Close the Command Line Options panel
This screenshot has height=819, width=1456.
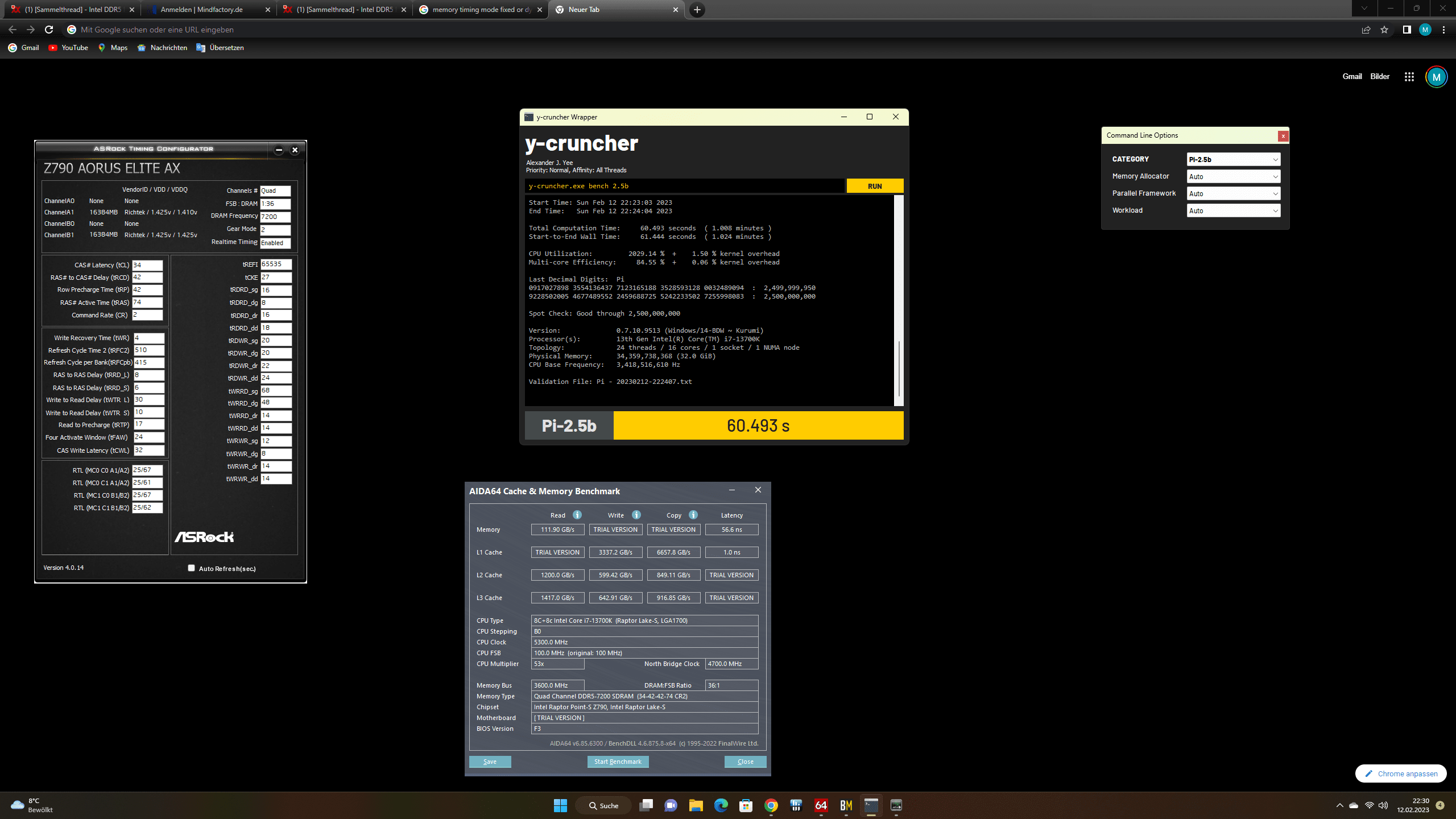pyautogui.click(x=1283, y=136)
